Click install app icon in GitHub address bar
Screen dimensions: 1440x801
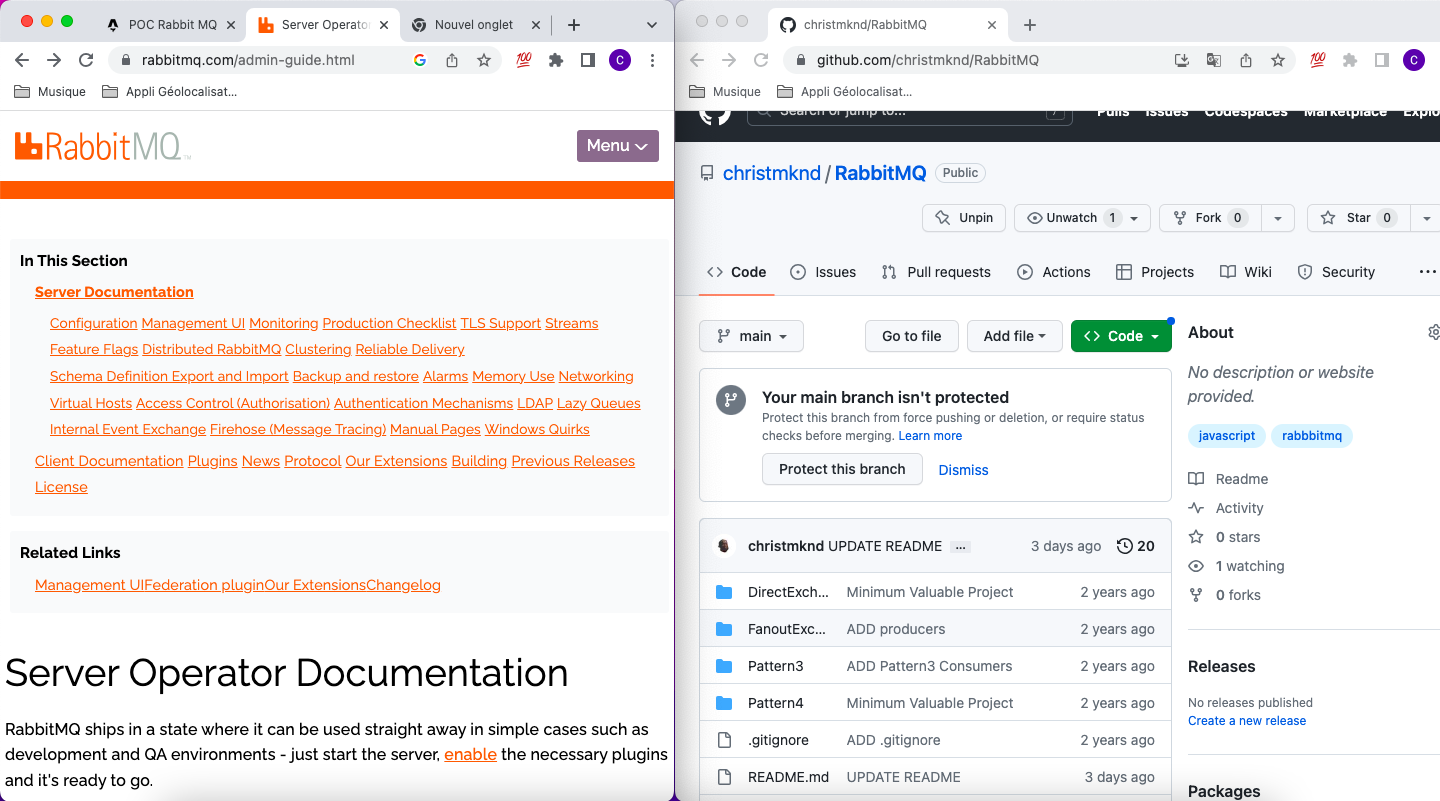[x=1182, y=60]
